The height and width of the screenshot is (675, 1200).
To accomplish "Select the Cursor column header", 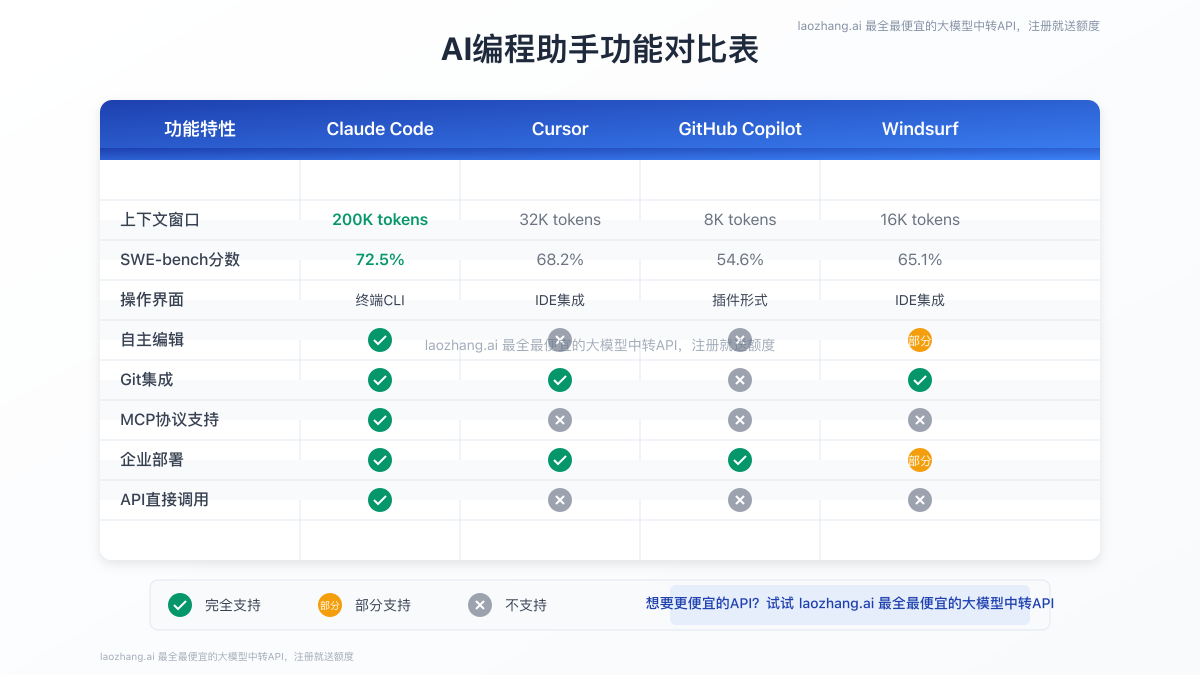I will click(x=560, y=129).
